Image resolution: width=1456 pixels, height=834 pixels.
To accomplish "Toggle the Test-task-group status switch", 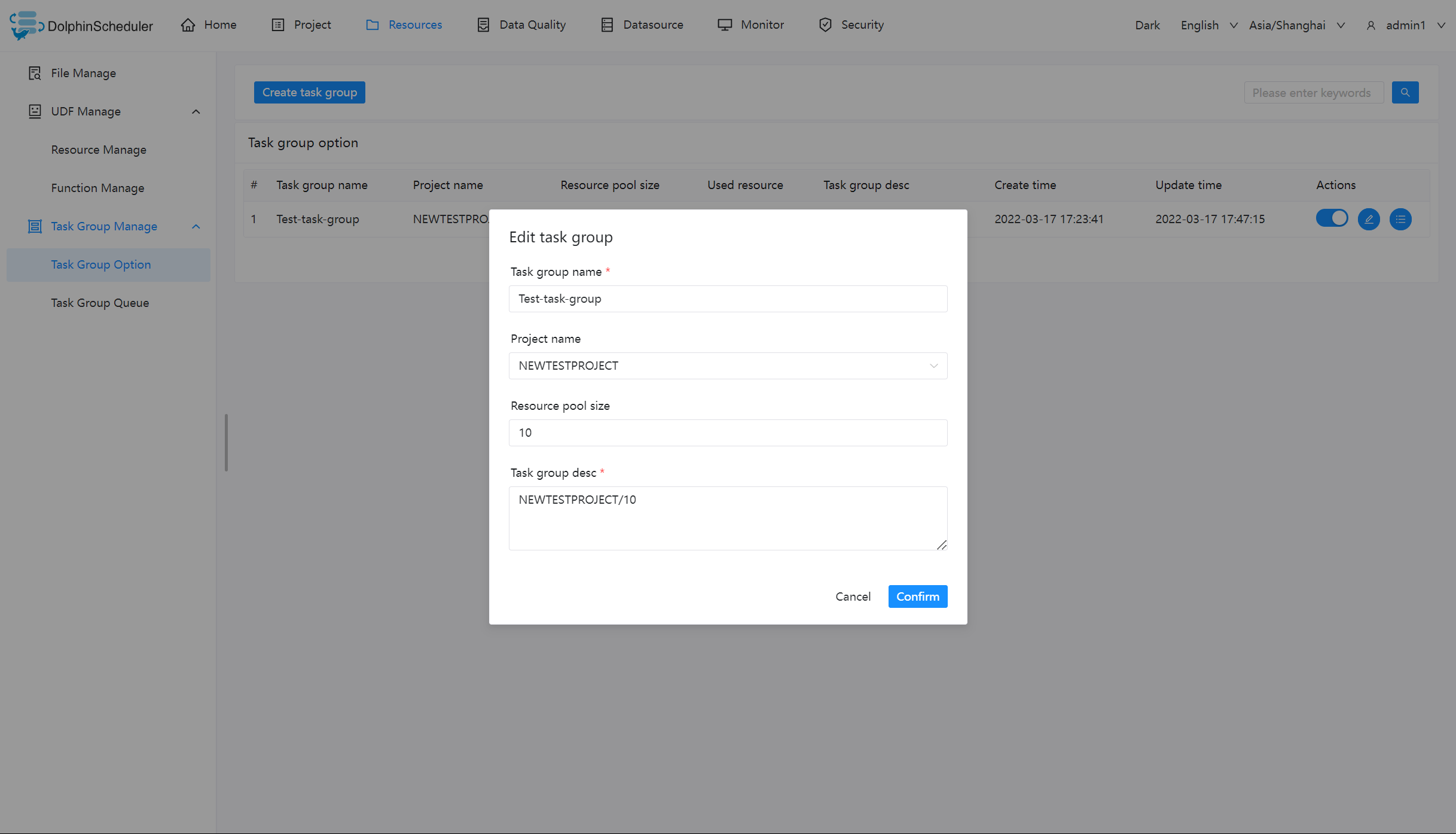I will pyautogui.click(x=1332, y=218).
